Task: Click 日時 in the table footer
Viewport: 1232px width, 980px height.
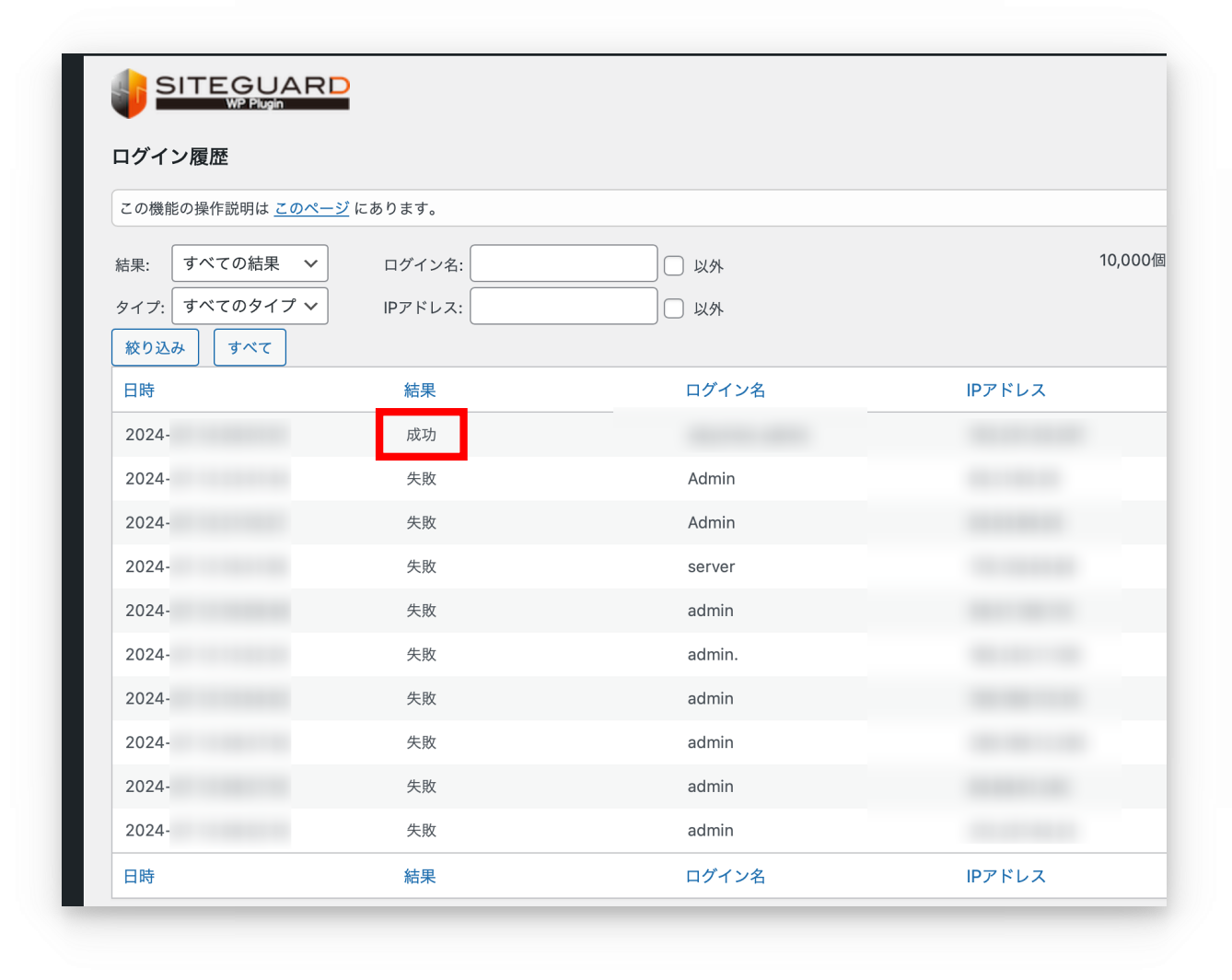Action: [139, 876]
